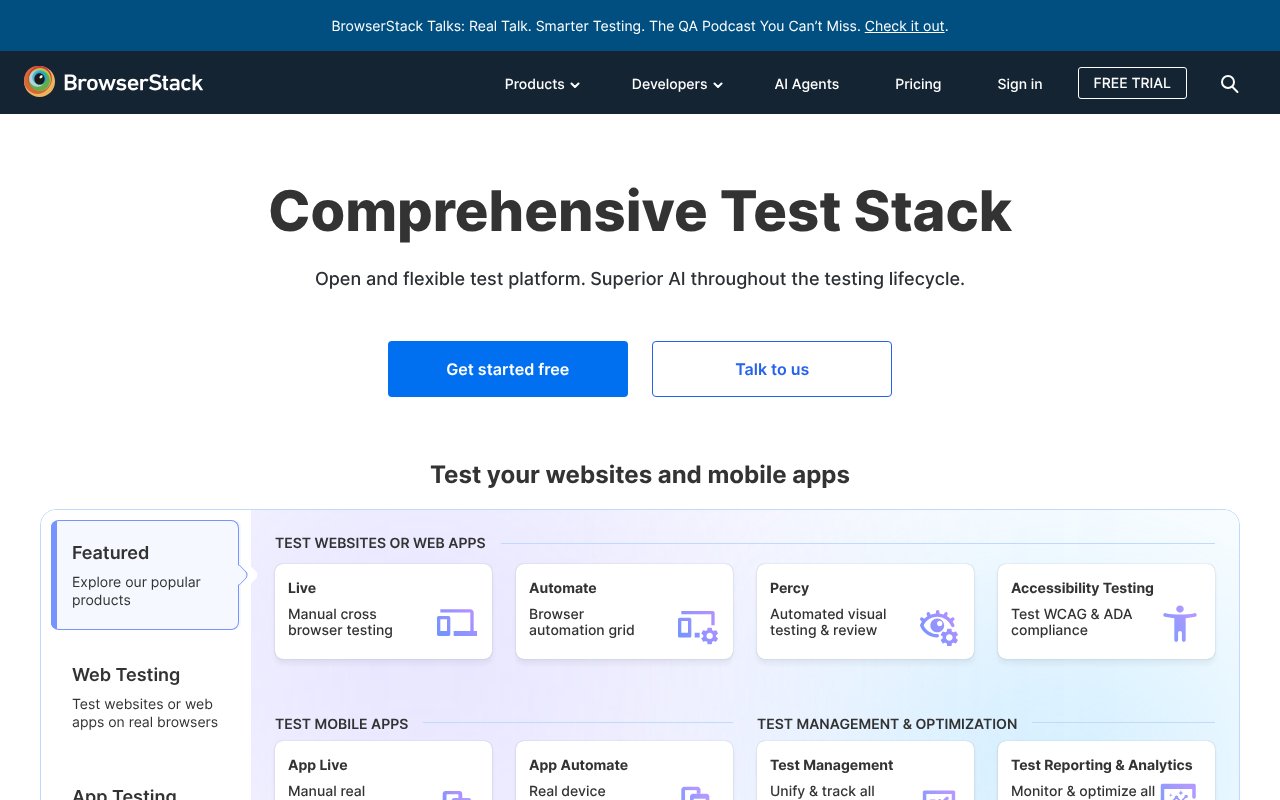The image size is (1280, 800).
Task: Click the Test Management card icon
Action: click(x=938, y=794)
